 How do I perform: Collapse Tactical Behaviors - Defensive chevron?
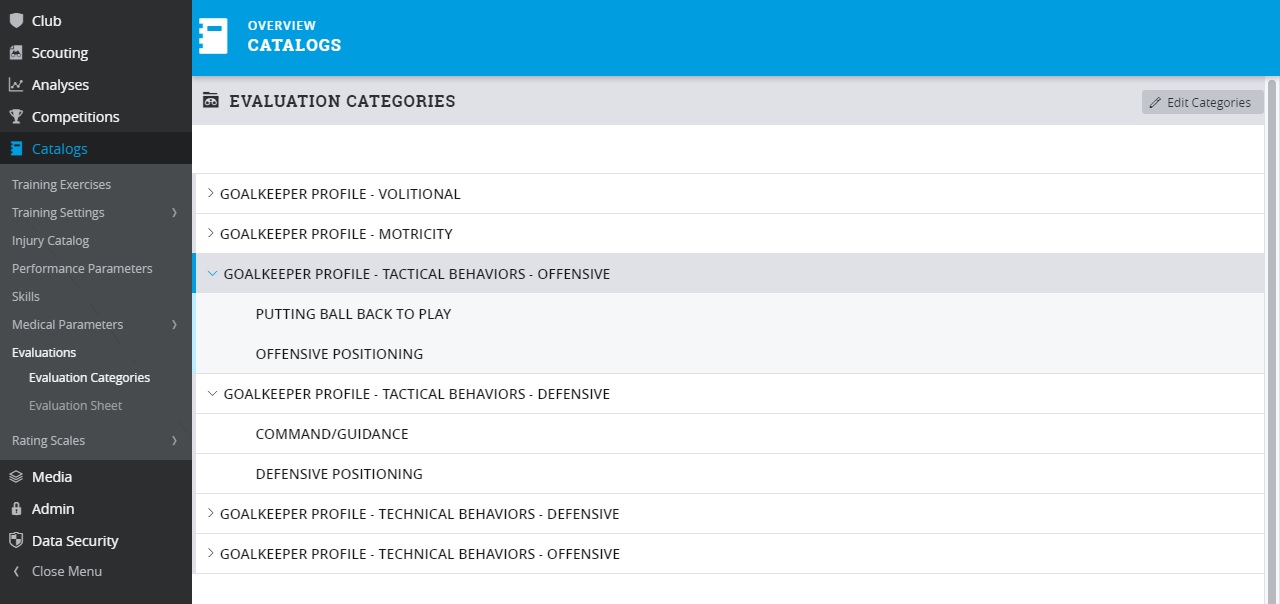point(212,393)
